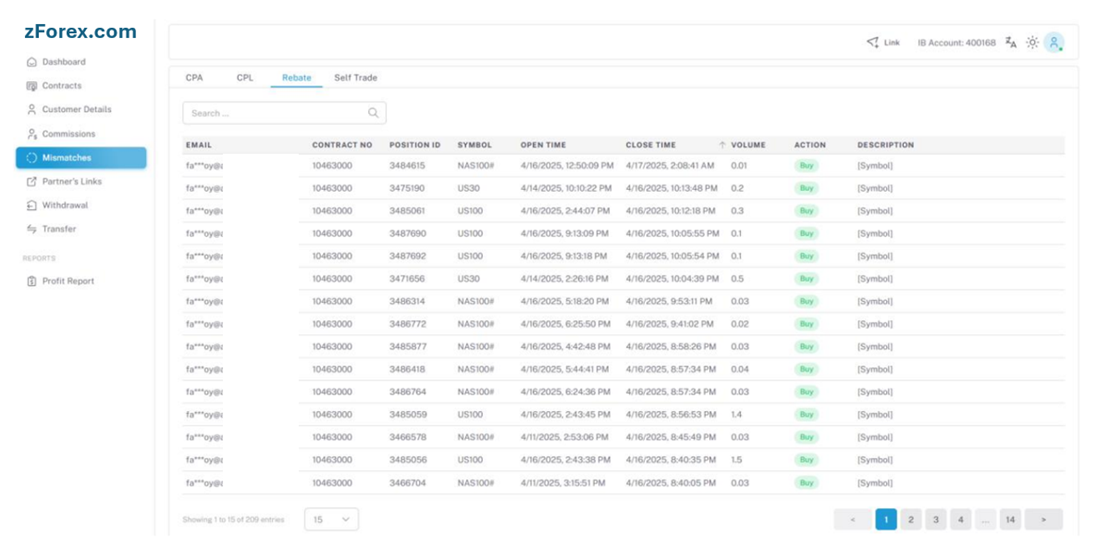Click the pagination ellipsis button

(x=985, y=519)
